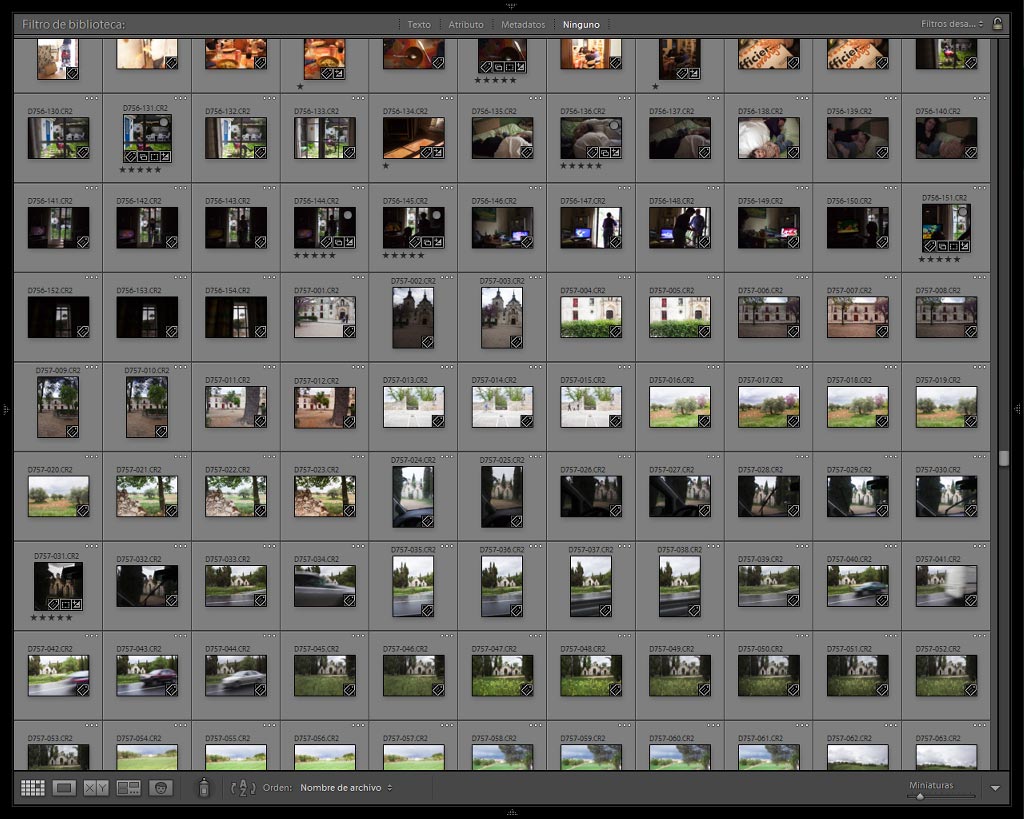Open the toolbar content triangle menu
The image size is (1024, 819).
[995, 788]
